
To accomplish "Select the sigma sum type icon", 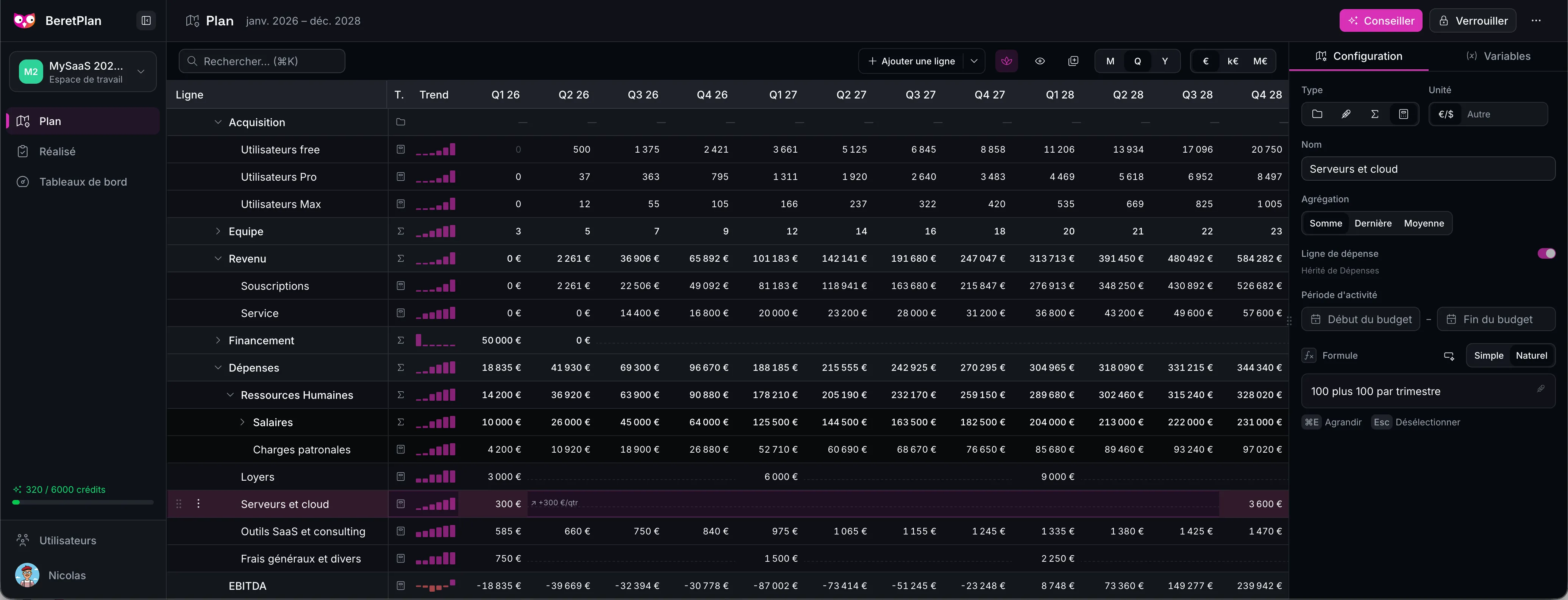I will click(1374, 114).
